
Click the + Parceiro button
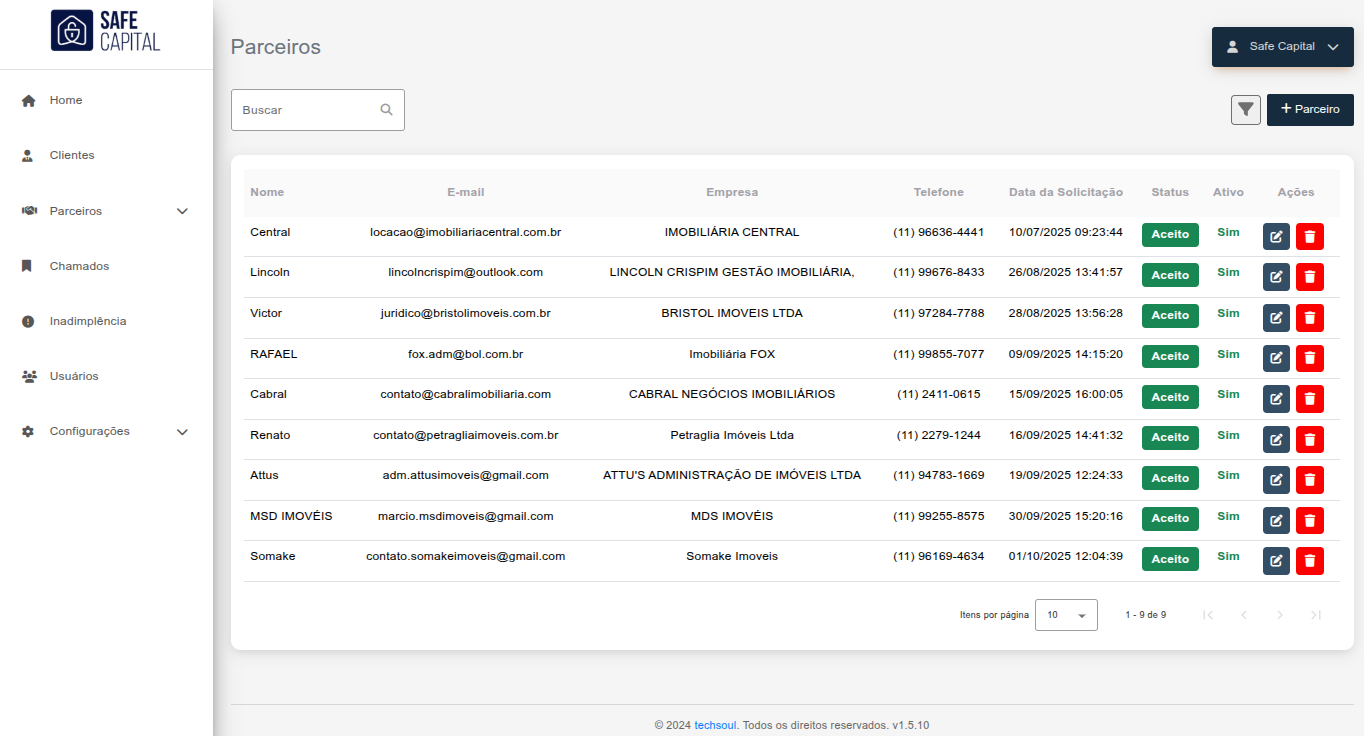coord(1310,110)
